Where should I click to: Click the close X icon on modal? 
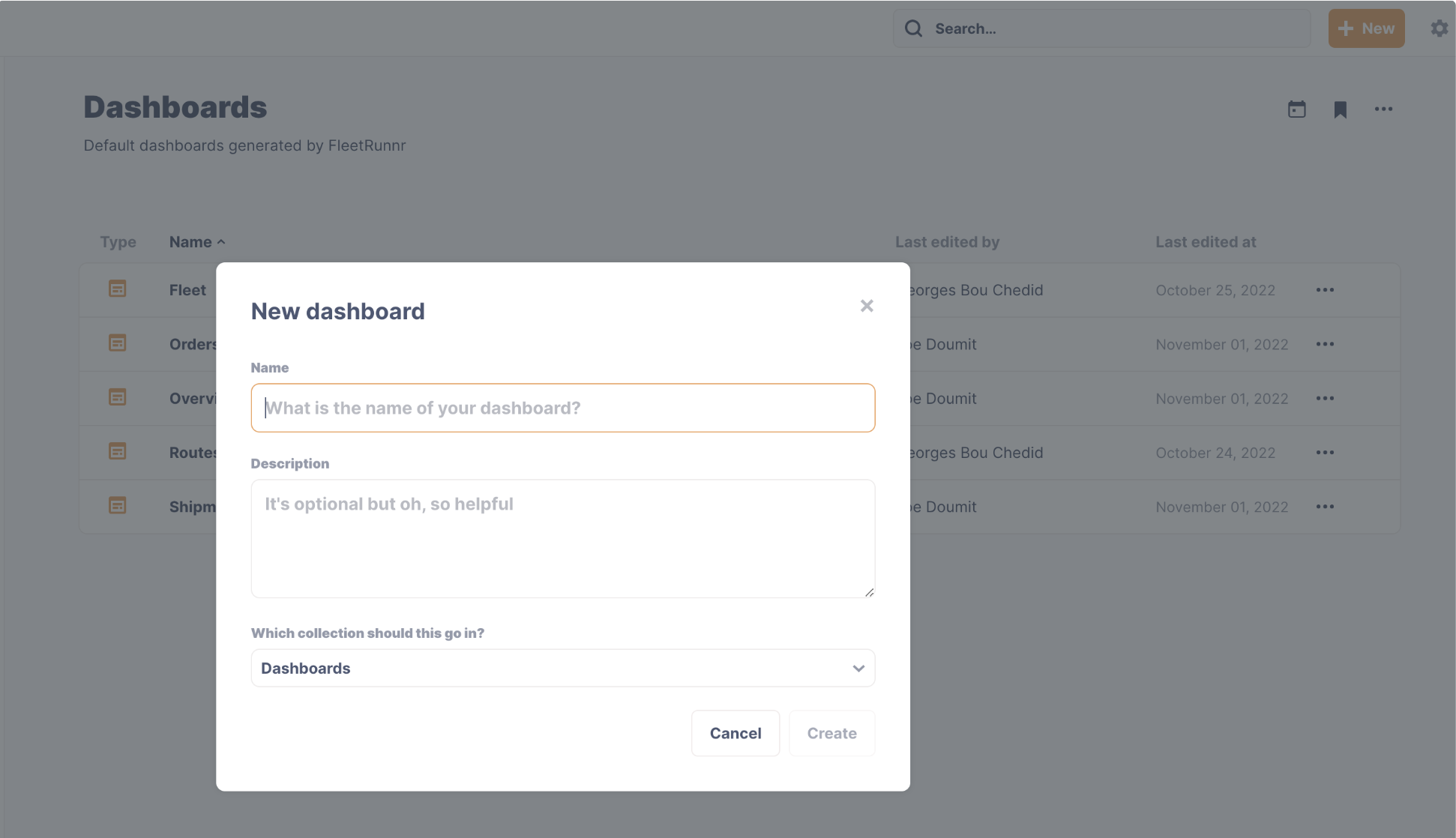(866, 305)
